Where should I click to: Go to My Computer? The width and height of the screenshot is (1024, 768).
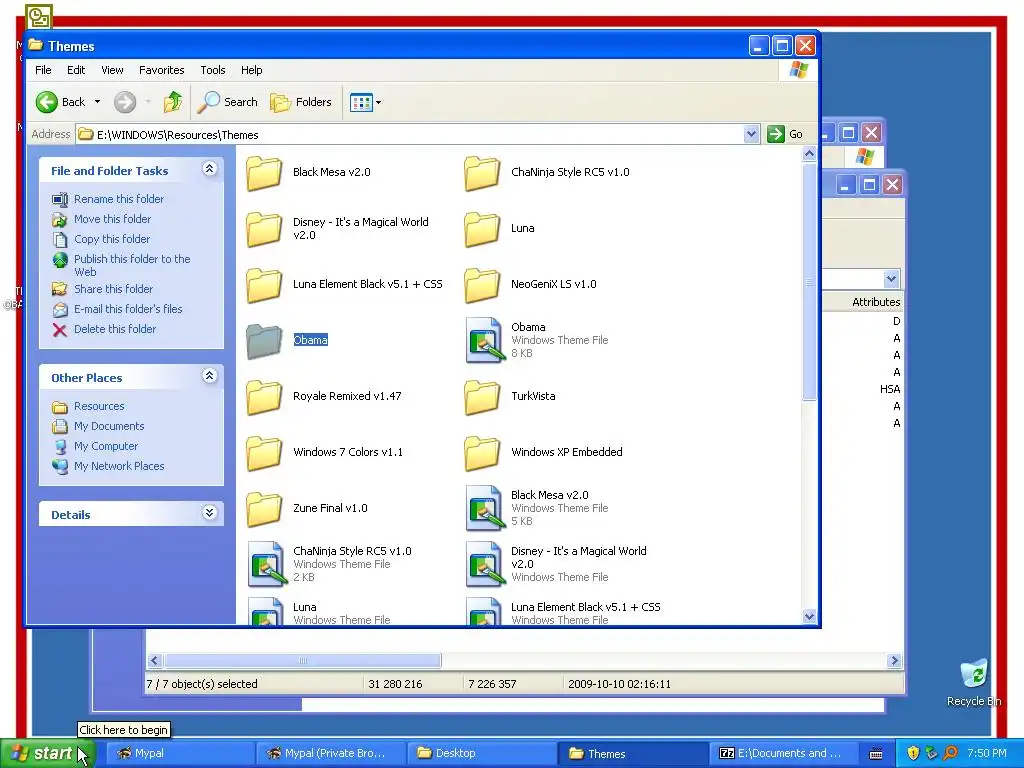click(106, 446)
